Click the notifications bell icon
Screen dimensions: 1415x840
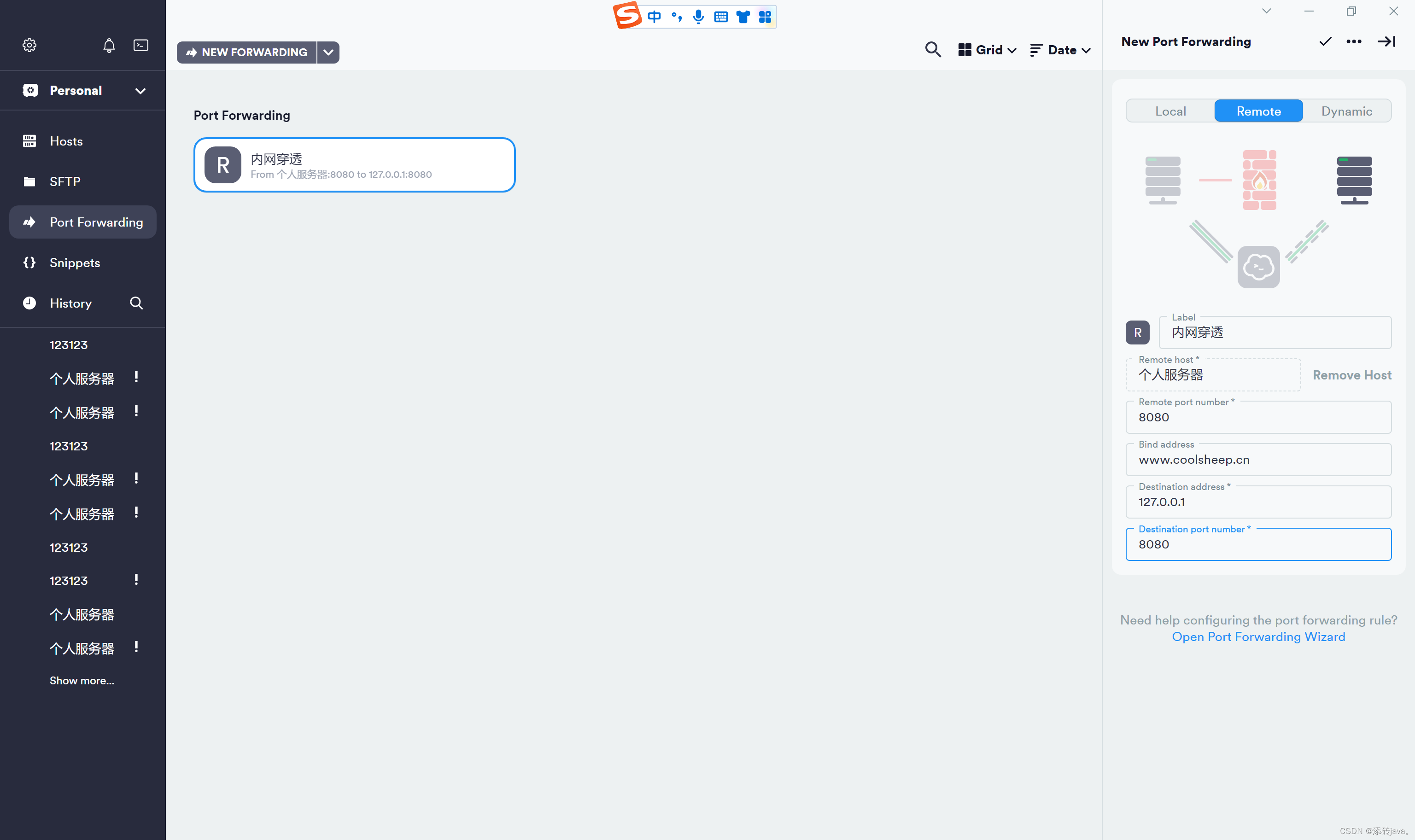point(109,45)
